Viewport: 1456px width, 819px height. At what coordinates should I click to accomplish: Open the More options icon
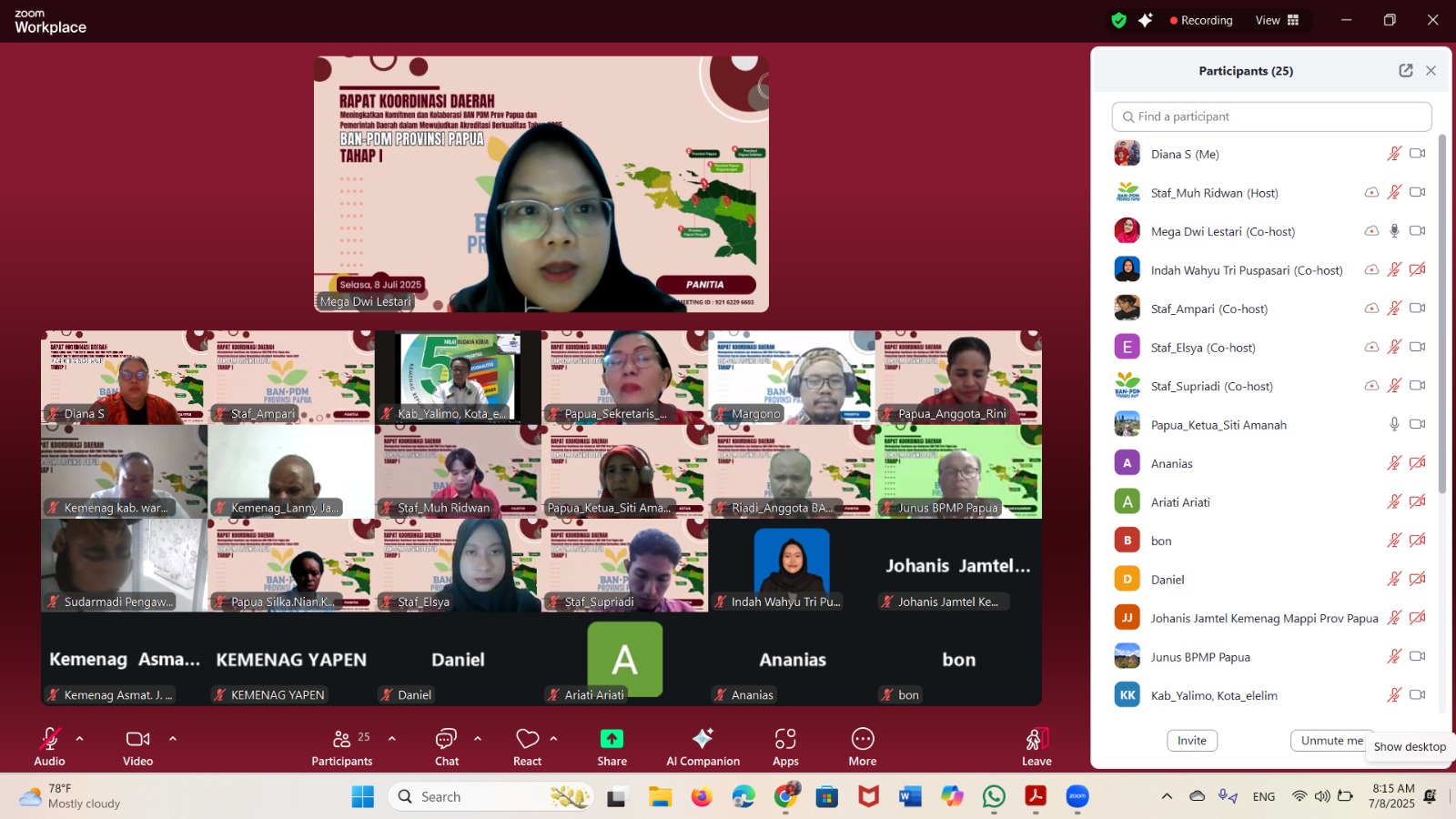click(x=862, y=739)
